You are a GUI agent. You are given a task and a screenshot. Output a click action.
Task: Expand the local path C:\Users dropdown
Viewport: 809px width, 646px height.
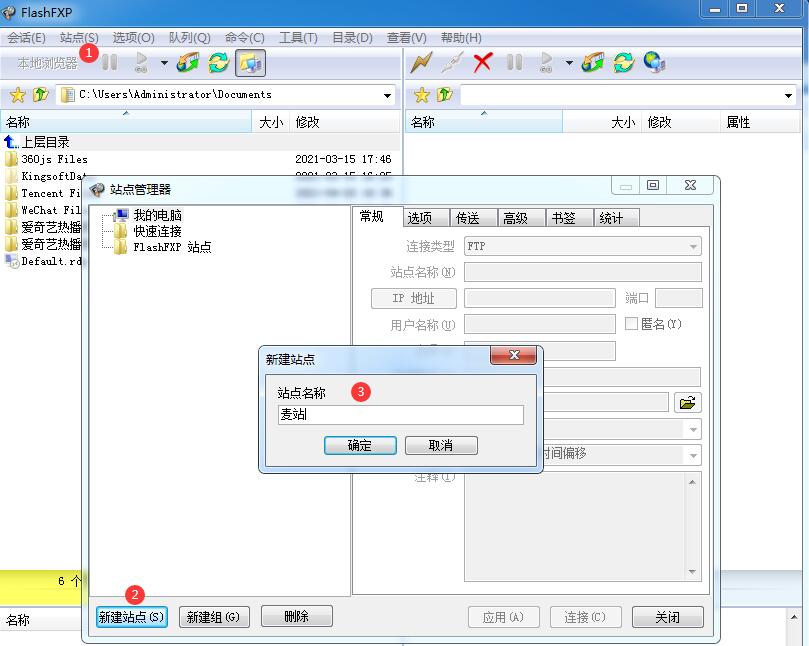[387, 96]
